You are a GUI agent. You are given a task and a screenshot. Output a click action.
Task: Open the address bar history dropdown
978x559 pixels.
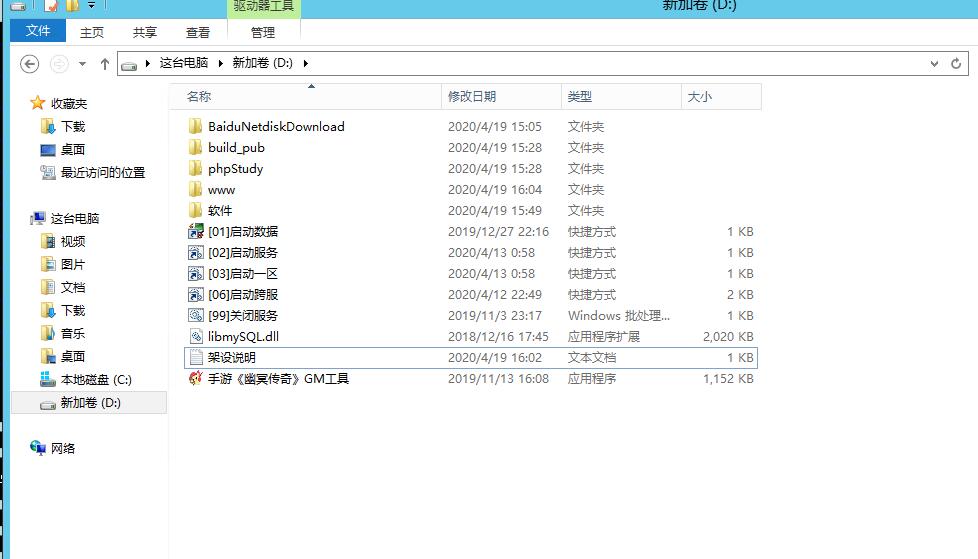pos(934,63)
